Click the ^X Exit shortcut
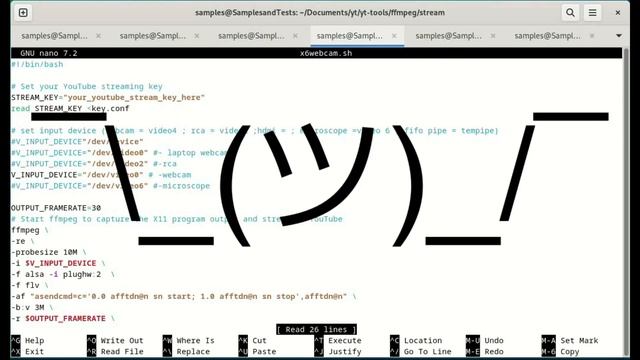The width and height of the screenshot is (640, 360). pyautogui.click(x=28, y=351)
